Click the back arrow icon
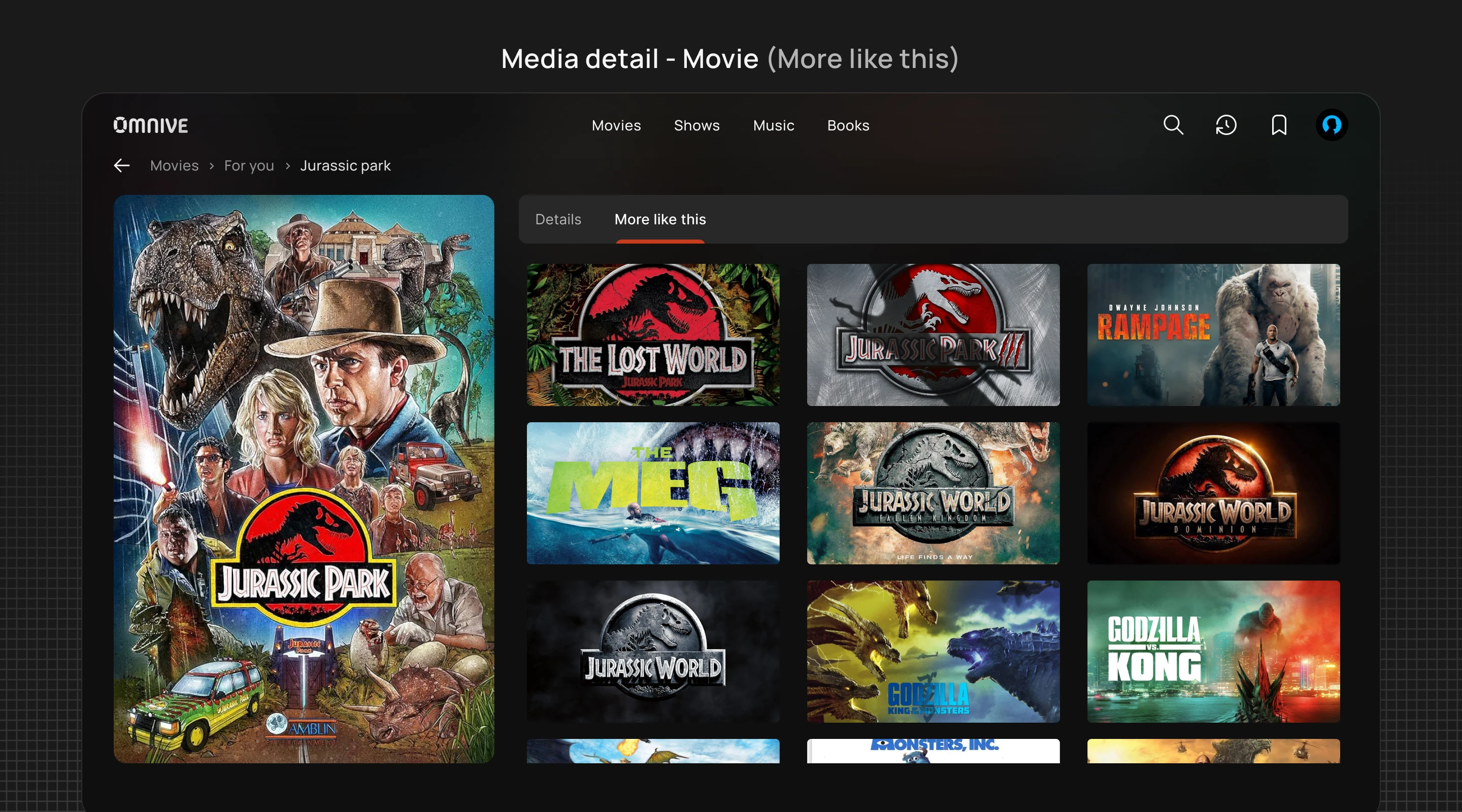 (122, 165)
